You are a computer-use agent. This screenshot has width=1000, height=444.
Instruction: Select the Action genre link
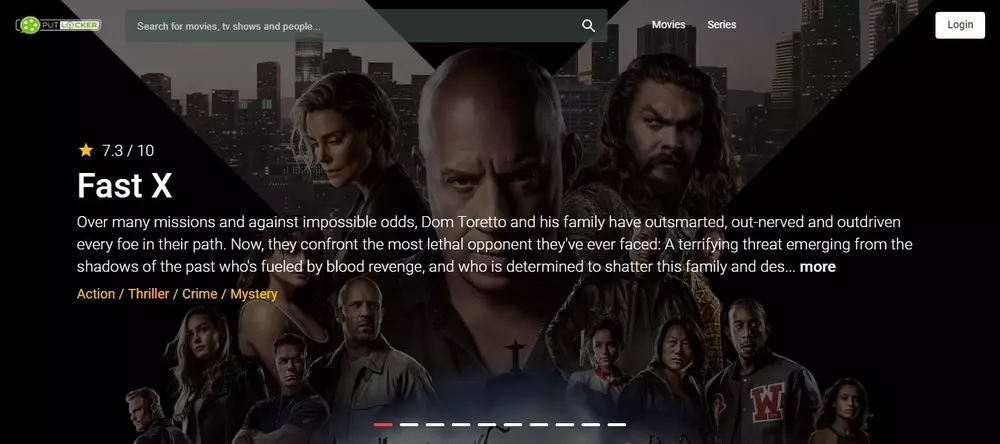[x=96, y=294]
